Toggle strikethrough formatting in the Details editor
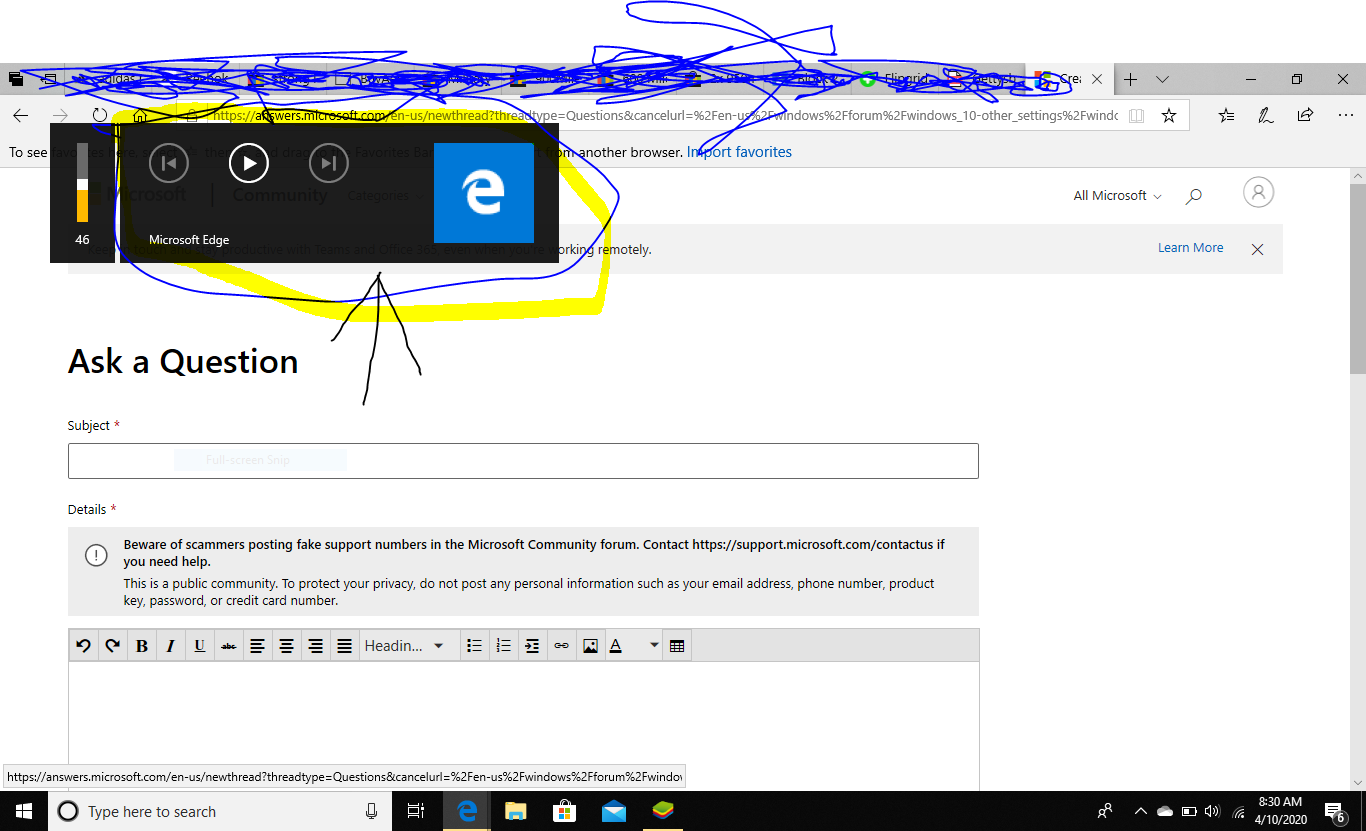This screenshot has height=831, width=1366. (229, 646)
